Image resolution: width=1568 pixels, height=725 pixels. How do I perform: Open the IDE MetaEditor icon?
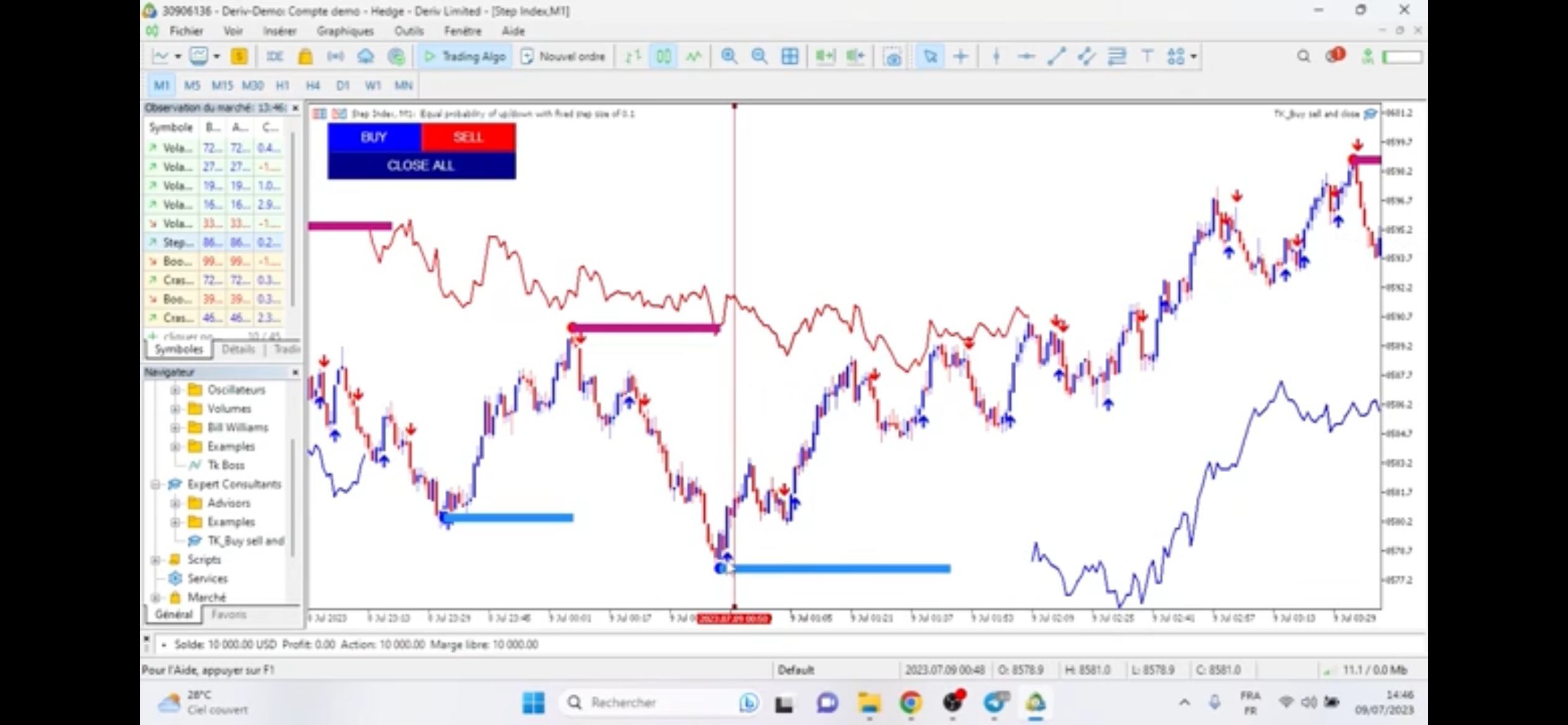click(274, 57)
